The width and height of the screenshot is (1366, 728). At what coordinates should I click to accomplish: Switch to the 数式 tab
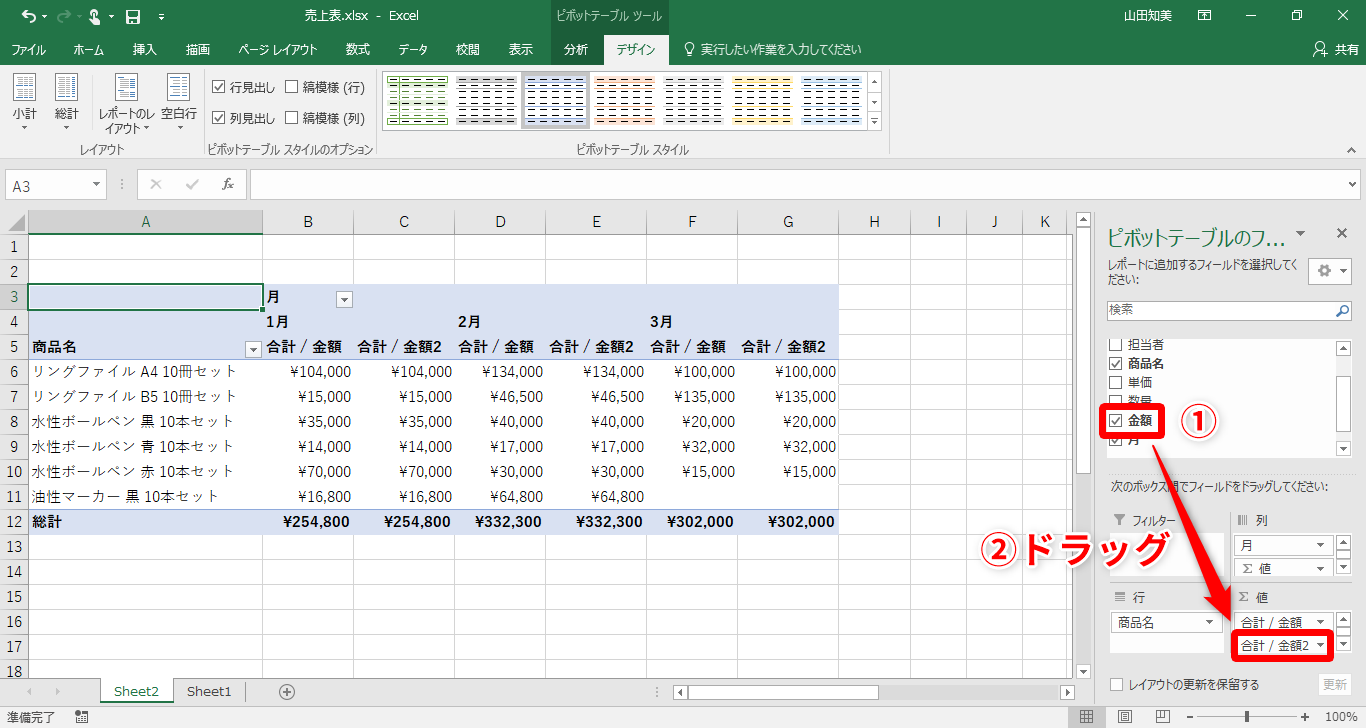click(x=358, y=49)
